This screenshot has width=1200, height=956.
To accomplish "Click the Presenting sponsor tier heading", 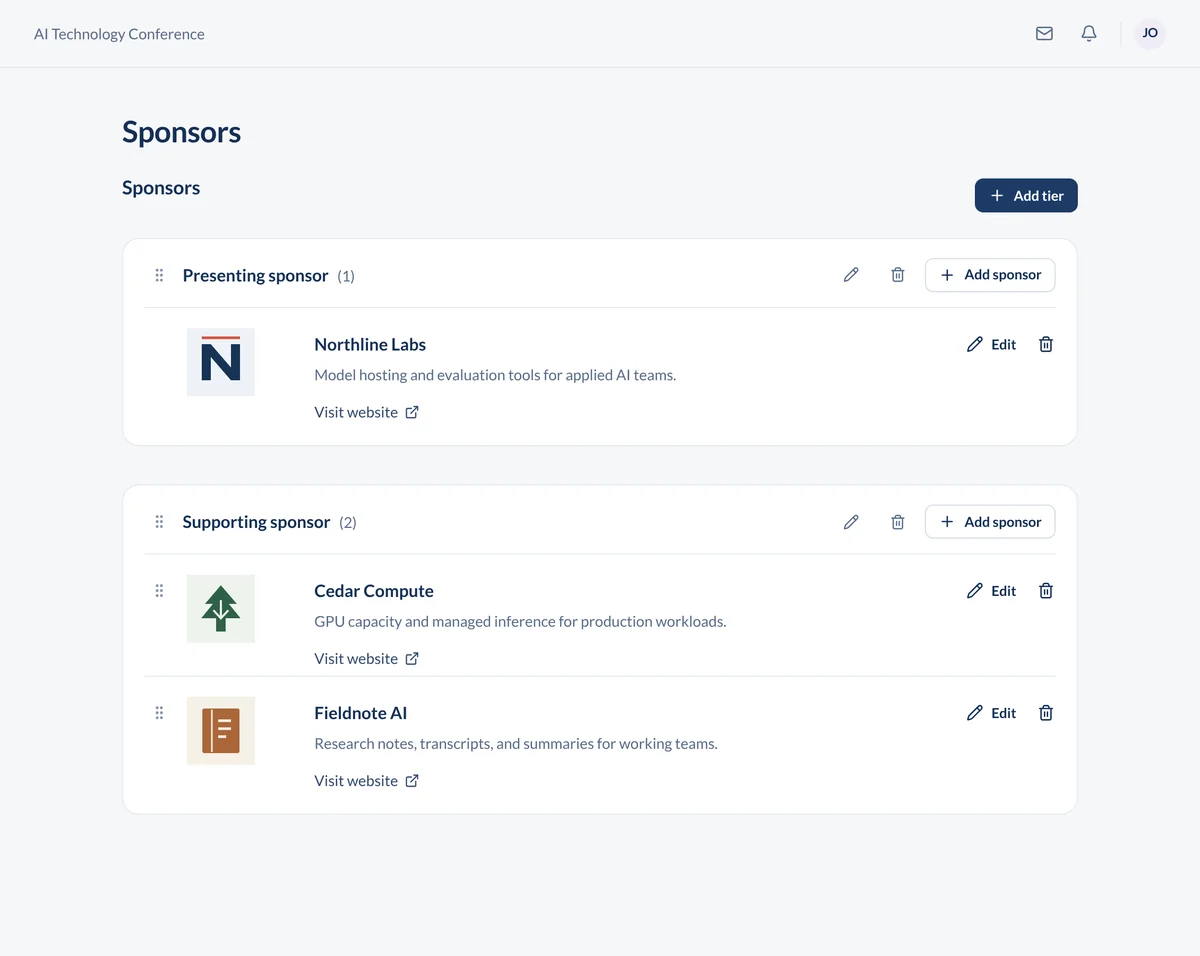I will [x=255, y=275].
